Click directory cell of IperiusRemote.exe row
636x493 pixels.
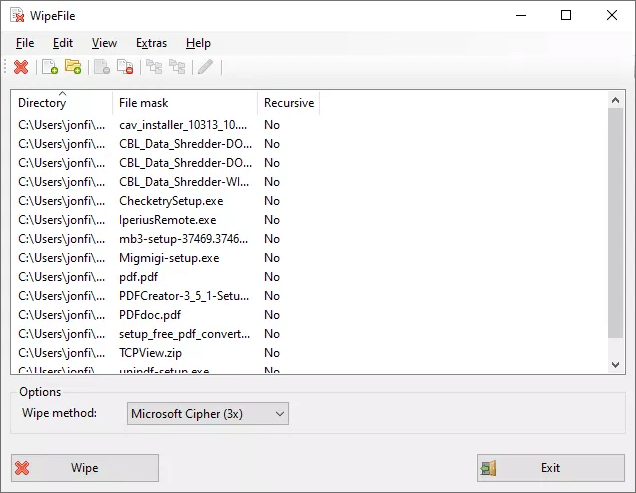coord(62,220)
